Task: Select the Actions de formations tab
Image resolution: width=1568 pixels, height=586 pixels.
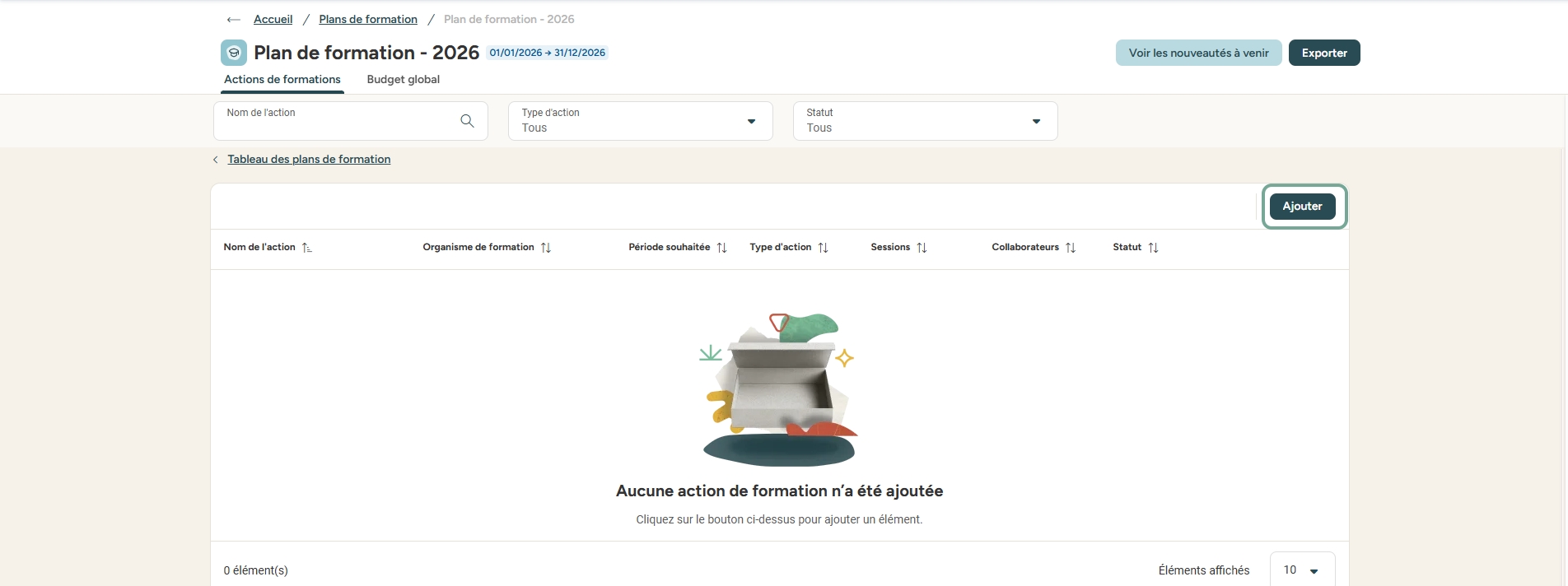Action: 282,80
